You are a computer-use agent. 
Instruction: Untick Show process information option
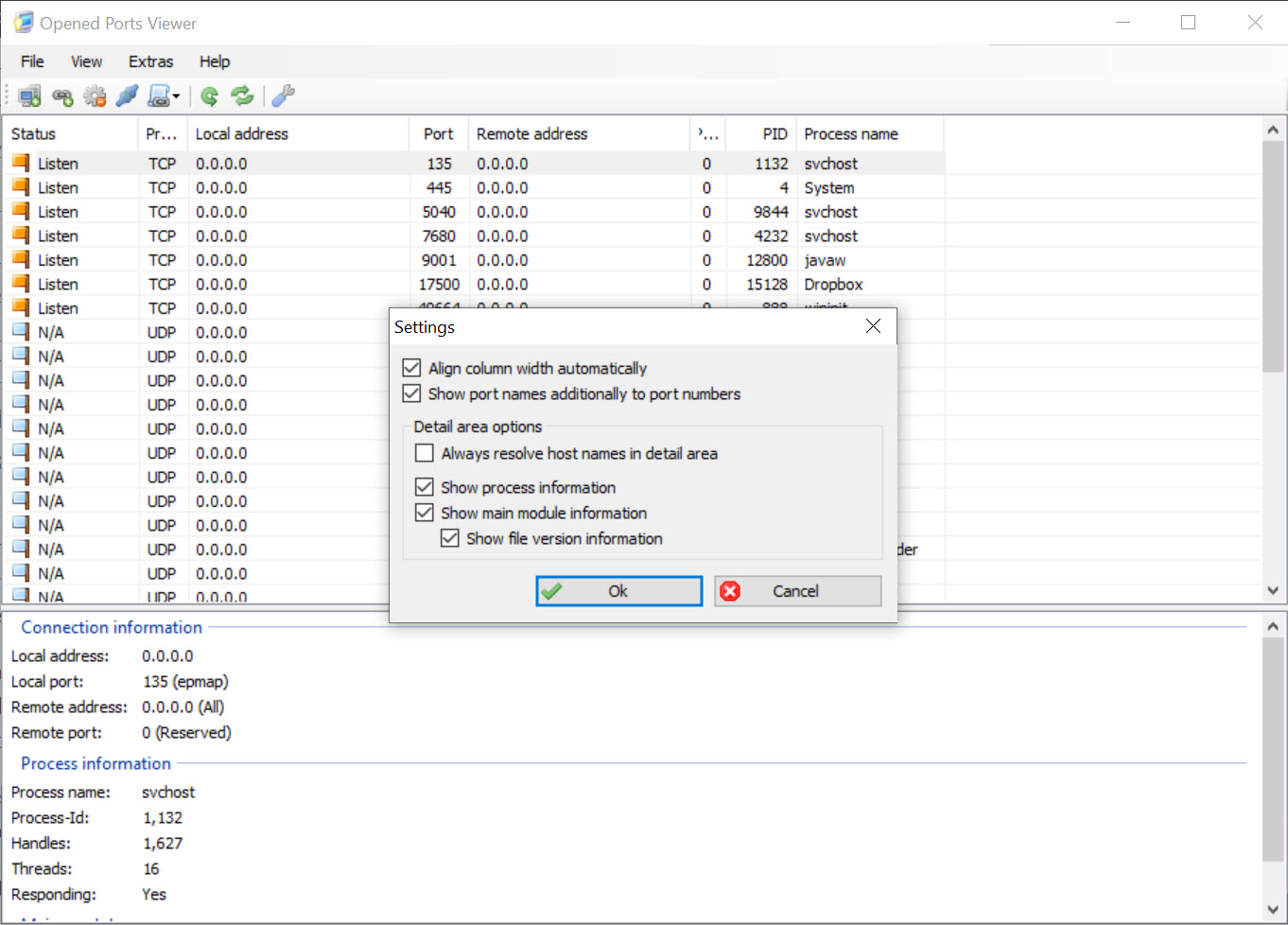pos(425,487)
